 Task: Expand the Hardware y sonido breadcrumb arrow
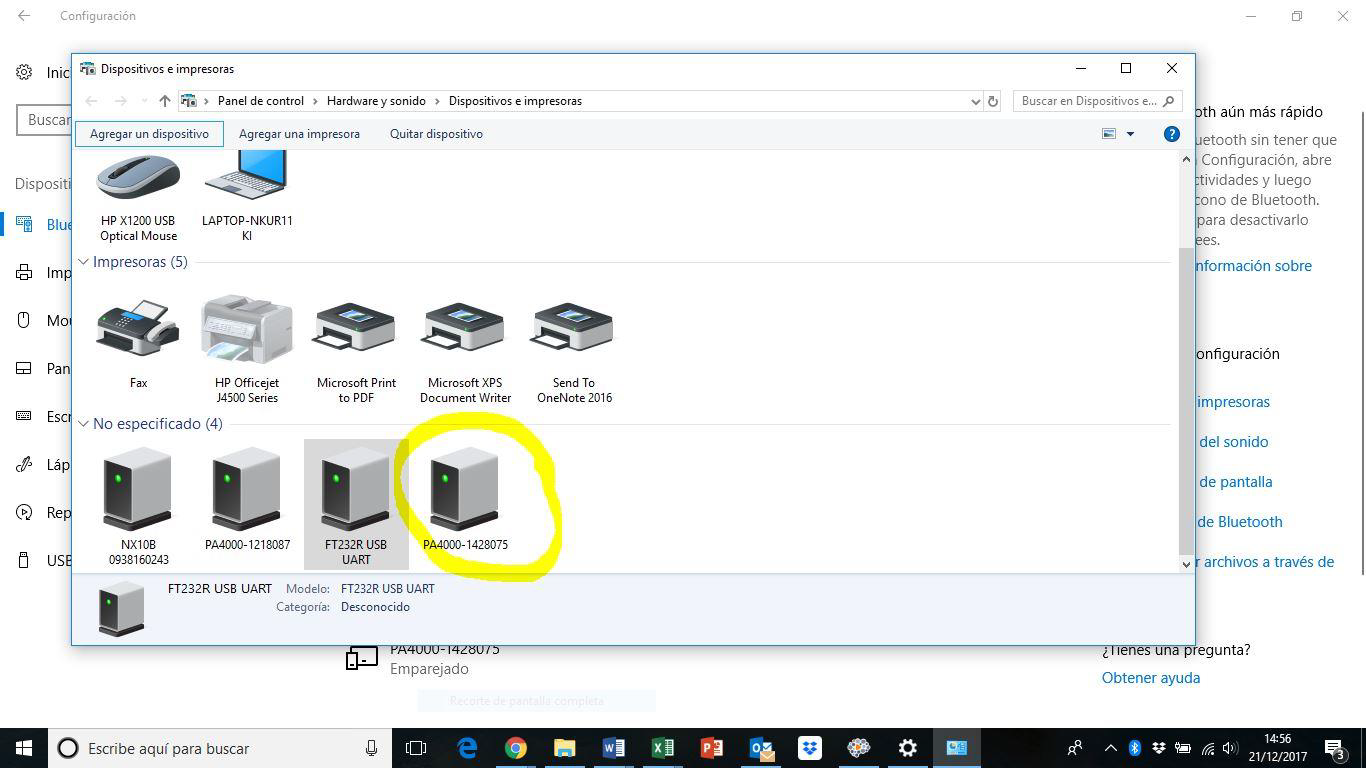436,101
